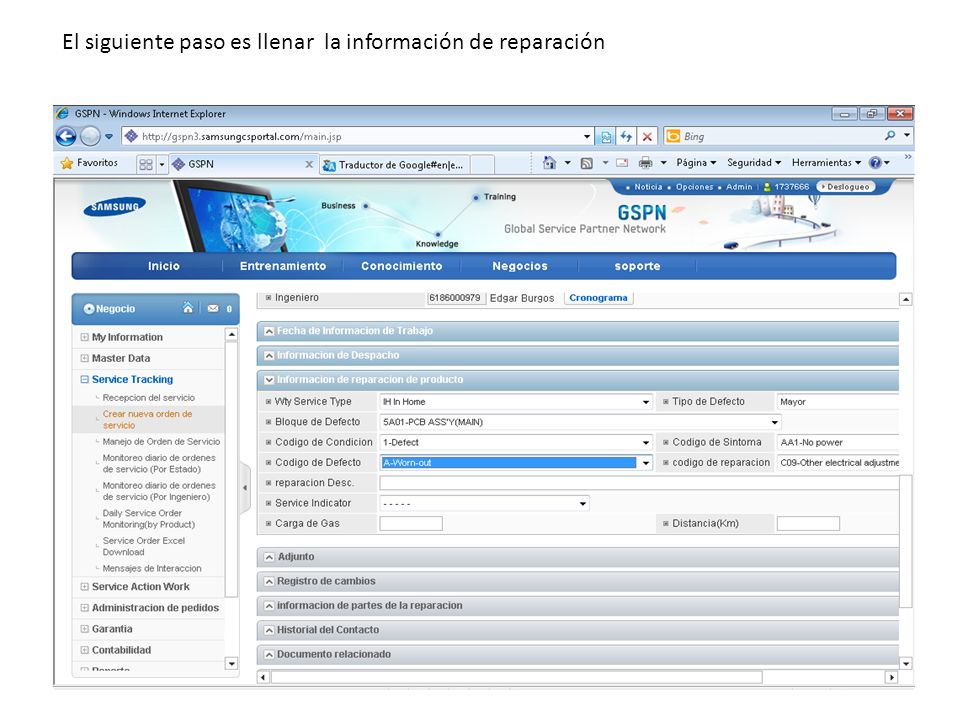Open the Codigo de Defecto dropdown

point(516,463)
